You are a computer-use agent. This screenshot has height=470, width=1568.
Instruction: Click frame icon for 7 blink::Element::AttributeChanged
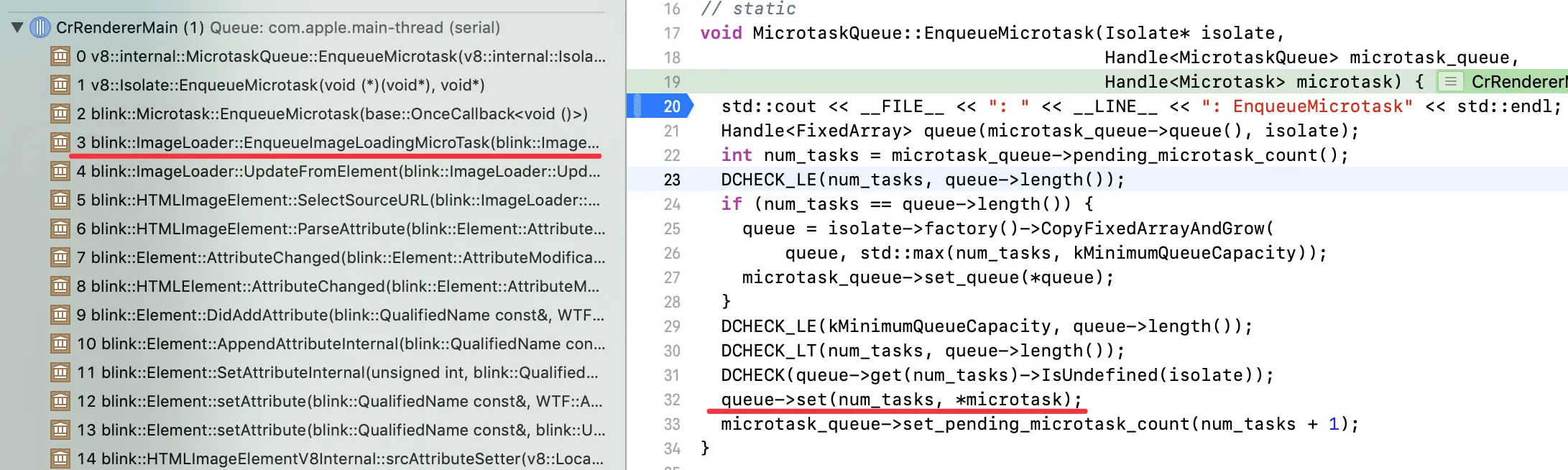[60, 257]
